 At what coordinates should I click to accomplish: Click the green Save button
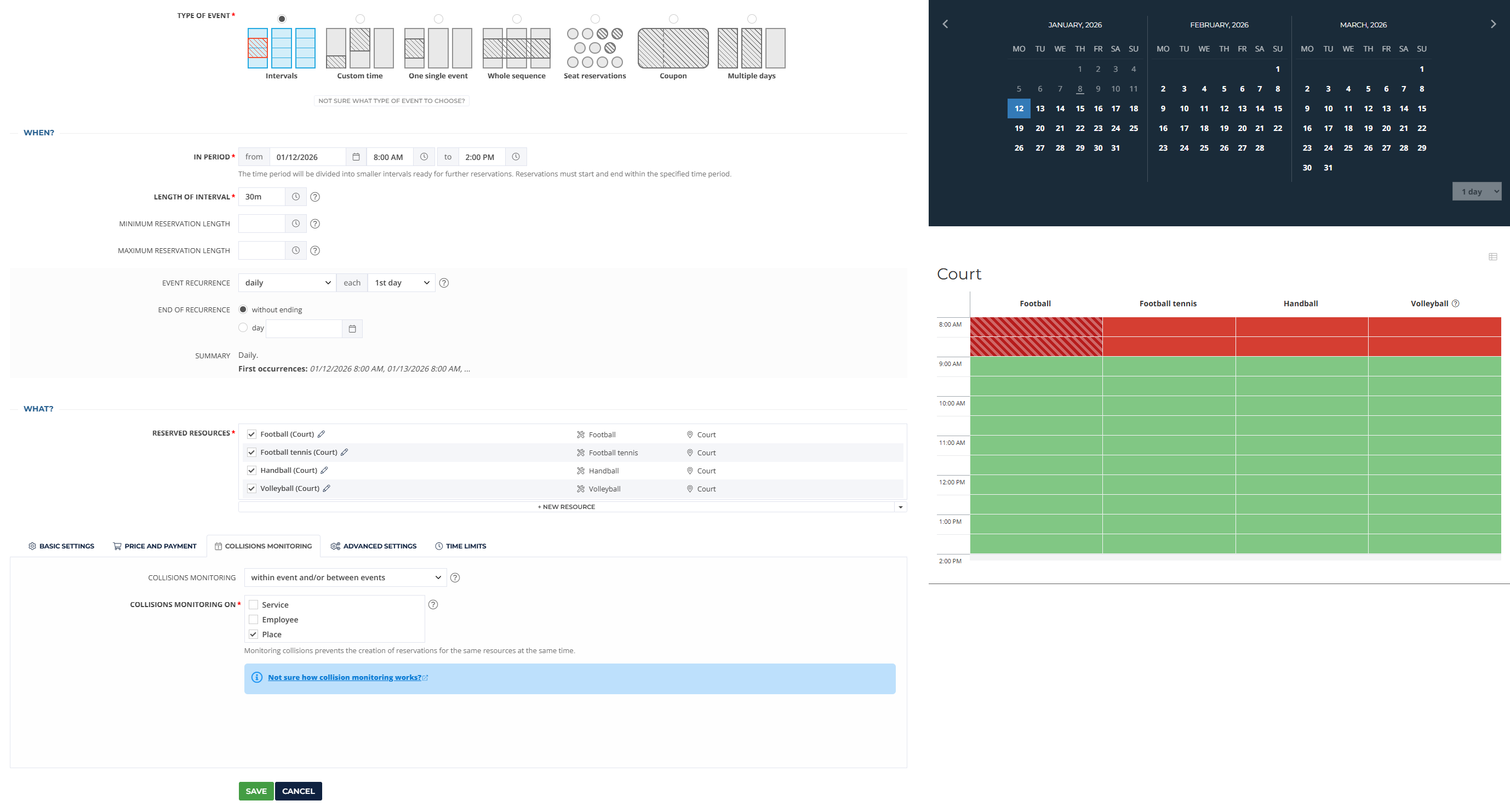(x=255, y=791)
